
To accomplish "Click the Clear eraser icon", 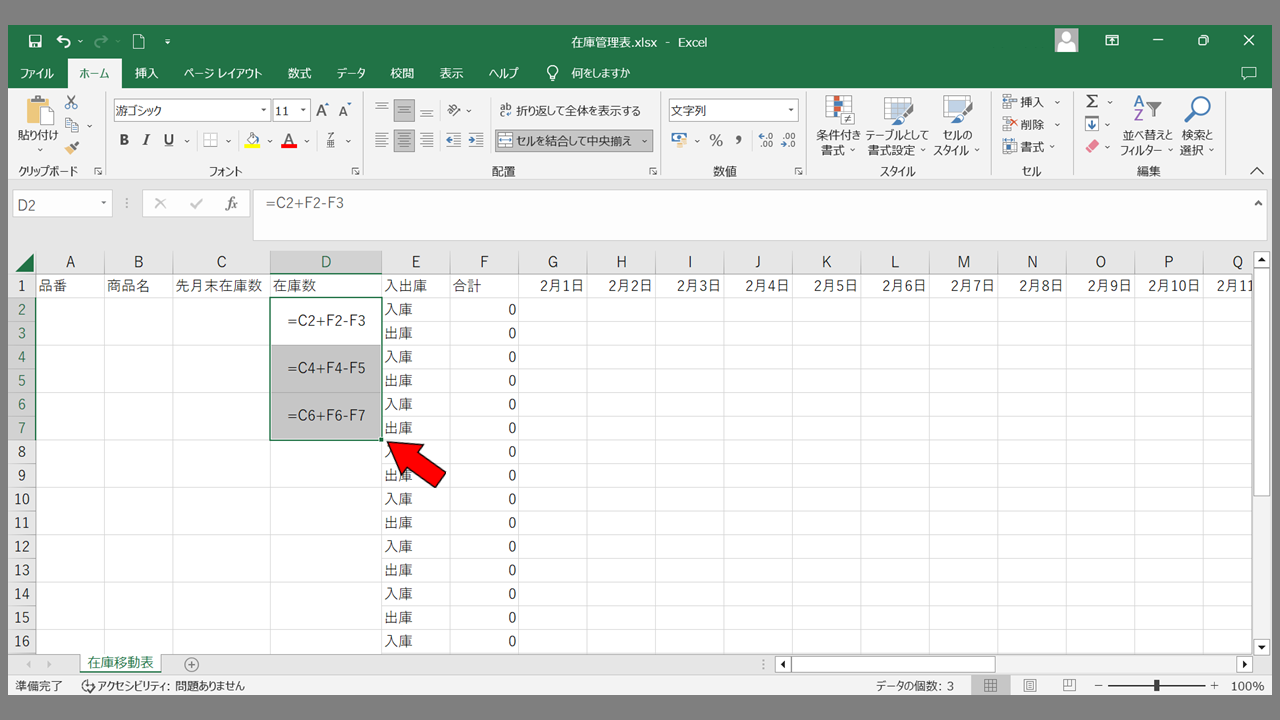I will click(1092, 146).
